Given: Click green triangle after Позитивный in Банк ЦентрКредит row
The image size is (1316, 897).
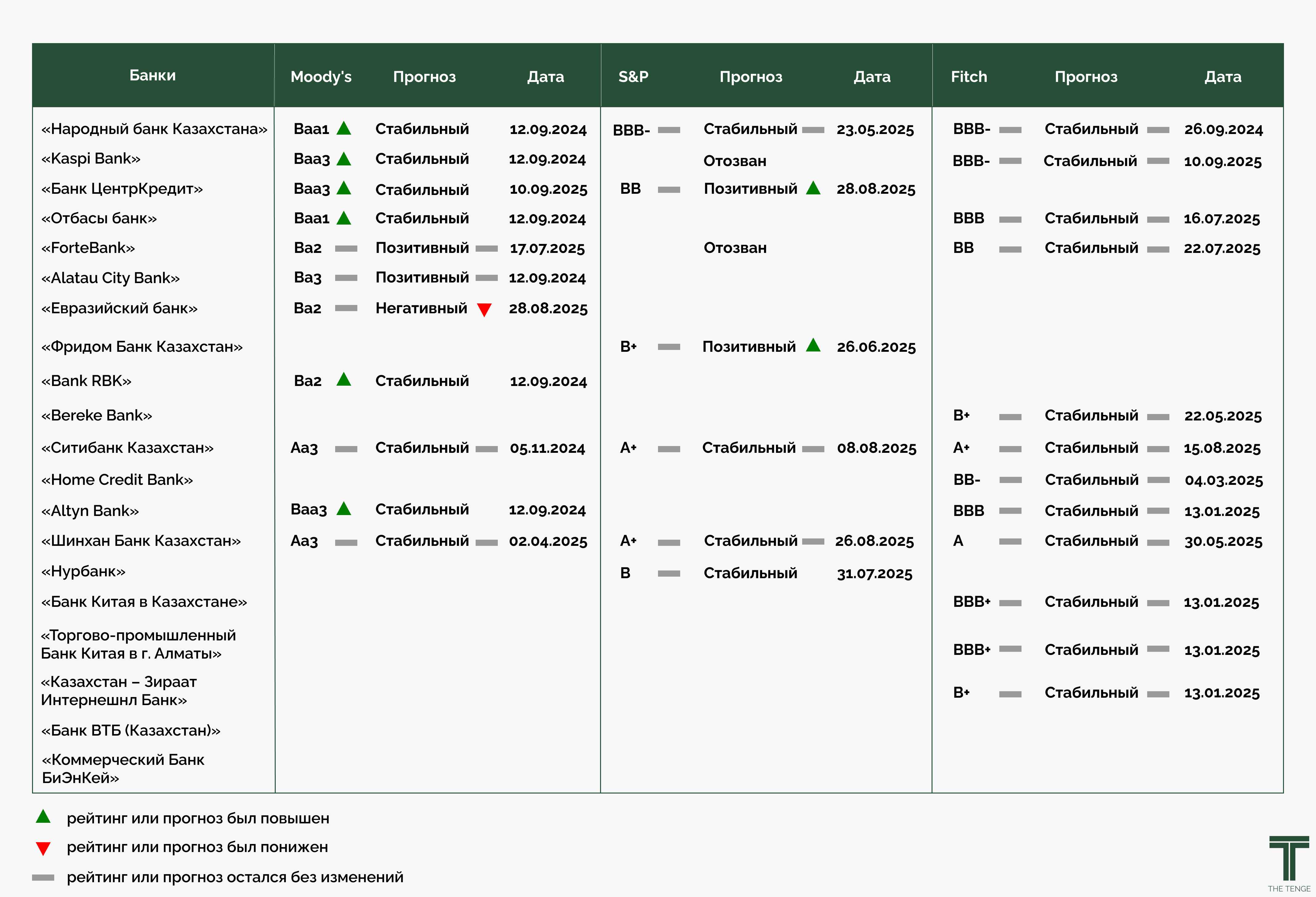Looking at the screenshot, I should [x=813, y=188].
